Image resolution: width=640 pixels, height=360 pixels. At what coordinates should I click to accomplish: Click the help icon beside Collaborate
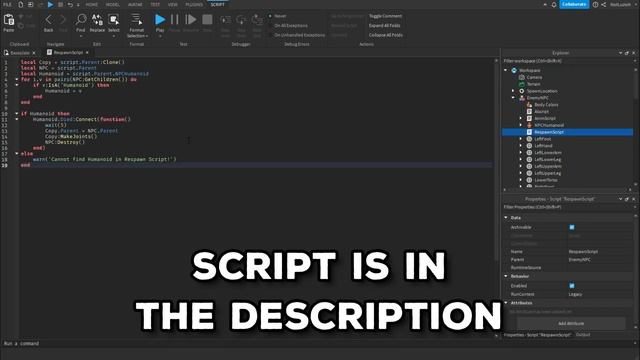(x=596, y=4)
